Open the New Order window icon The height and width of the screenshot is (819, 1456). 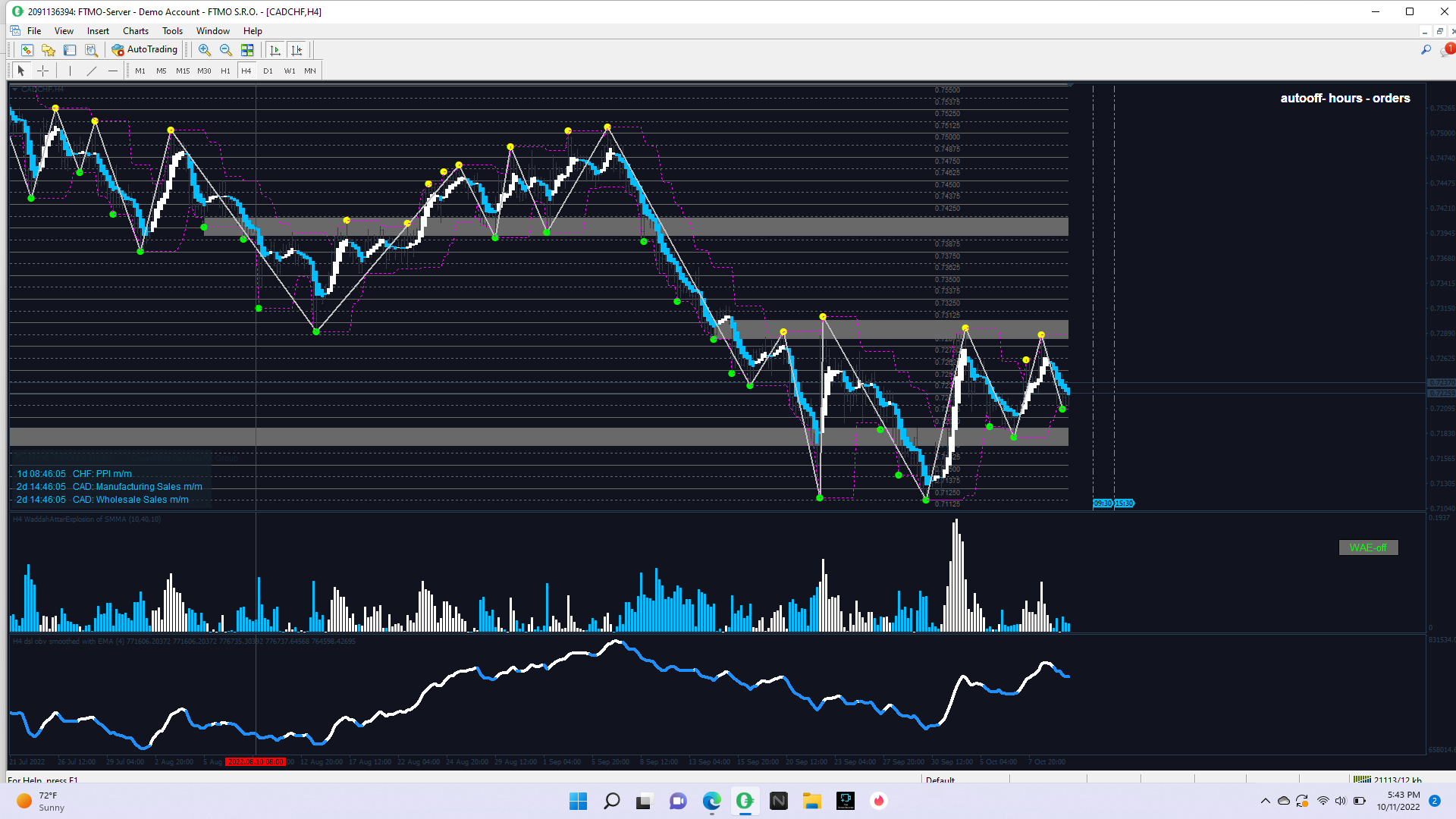click(27, 50)
